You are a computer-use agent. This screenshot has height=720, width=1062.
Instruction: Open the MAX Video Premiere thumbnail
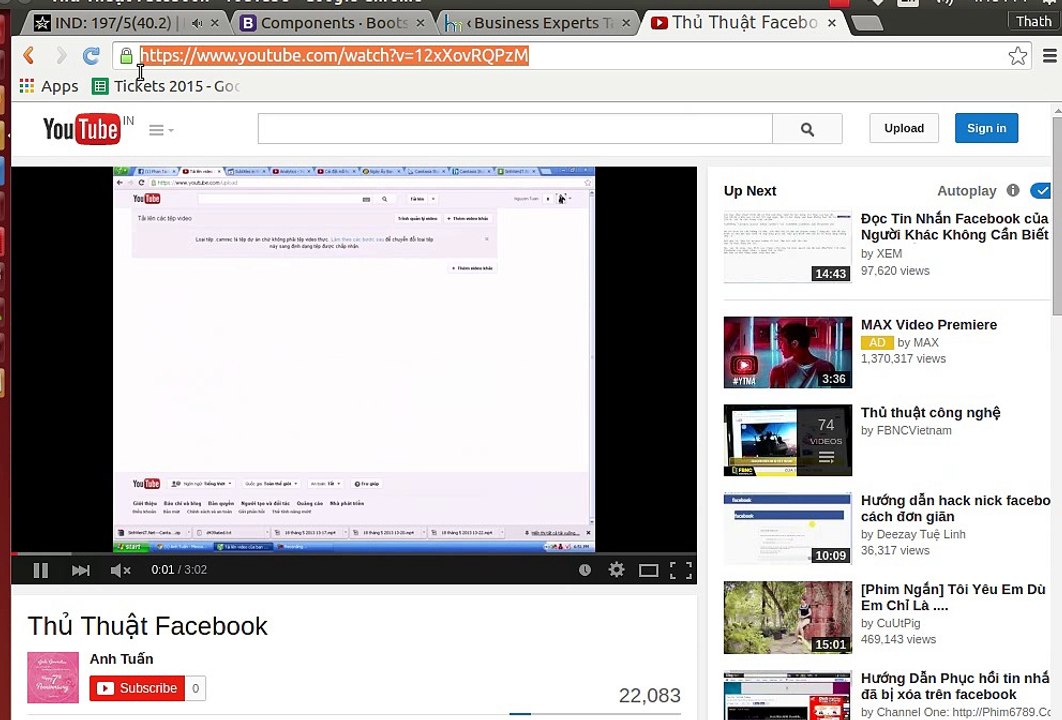click(x=788, y=352)
